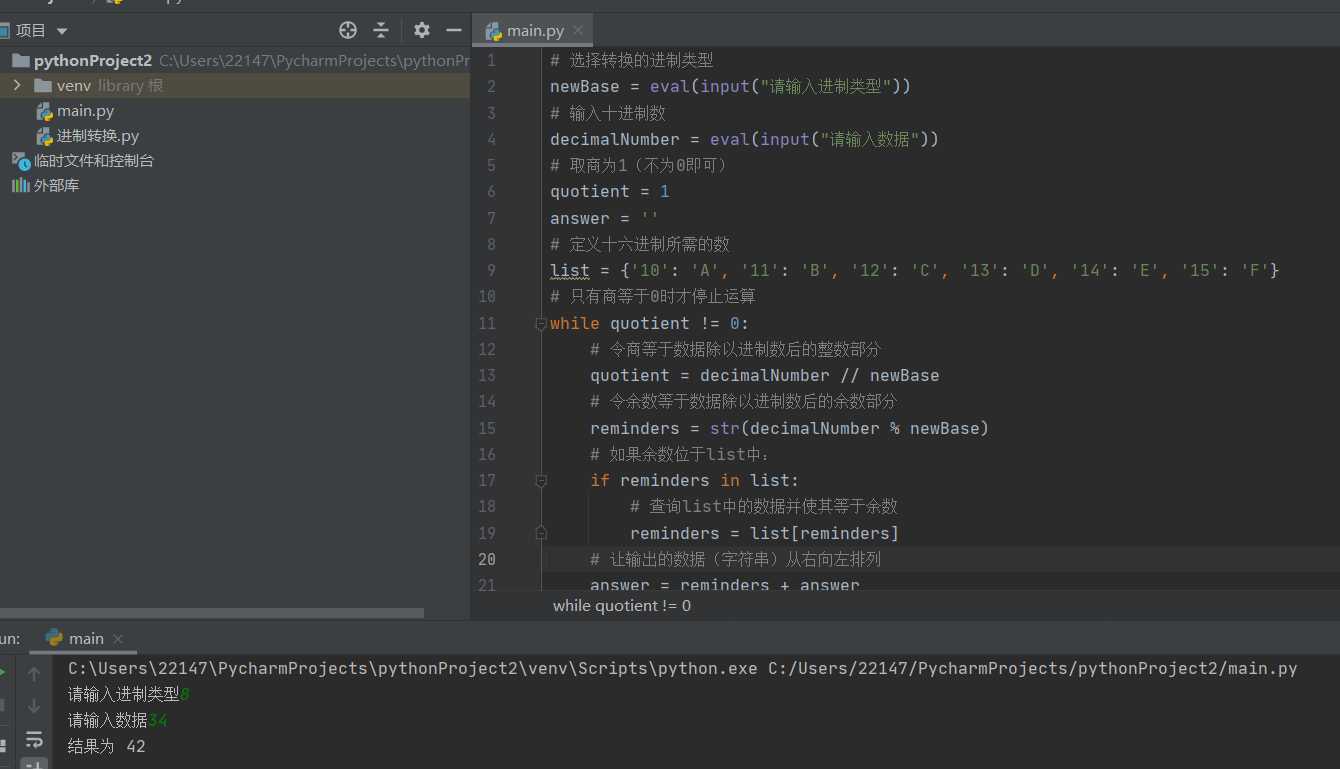Click the comment on line 10
The image size is (1340, 769).
click(653, 296)
